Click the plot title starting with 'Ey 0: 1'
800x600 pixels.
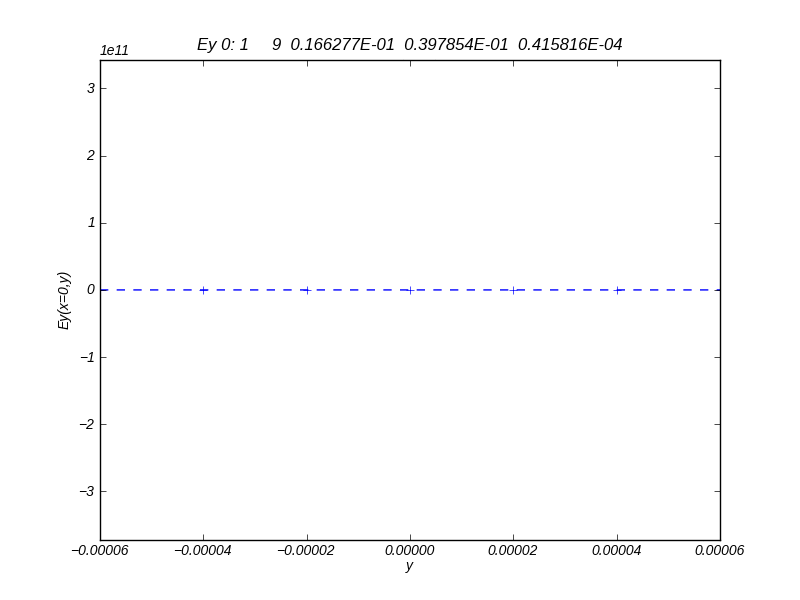[x=409, y=44]
